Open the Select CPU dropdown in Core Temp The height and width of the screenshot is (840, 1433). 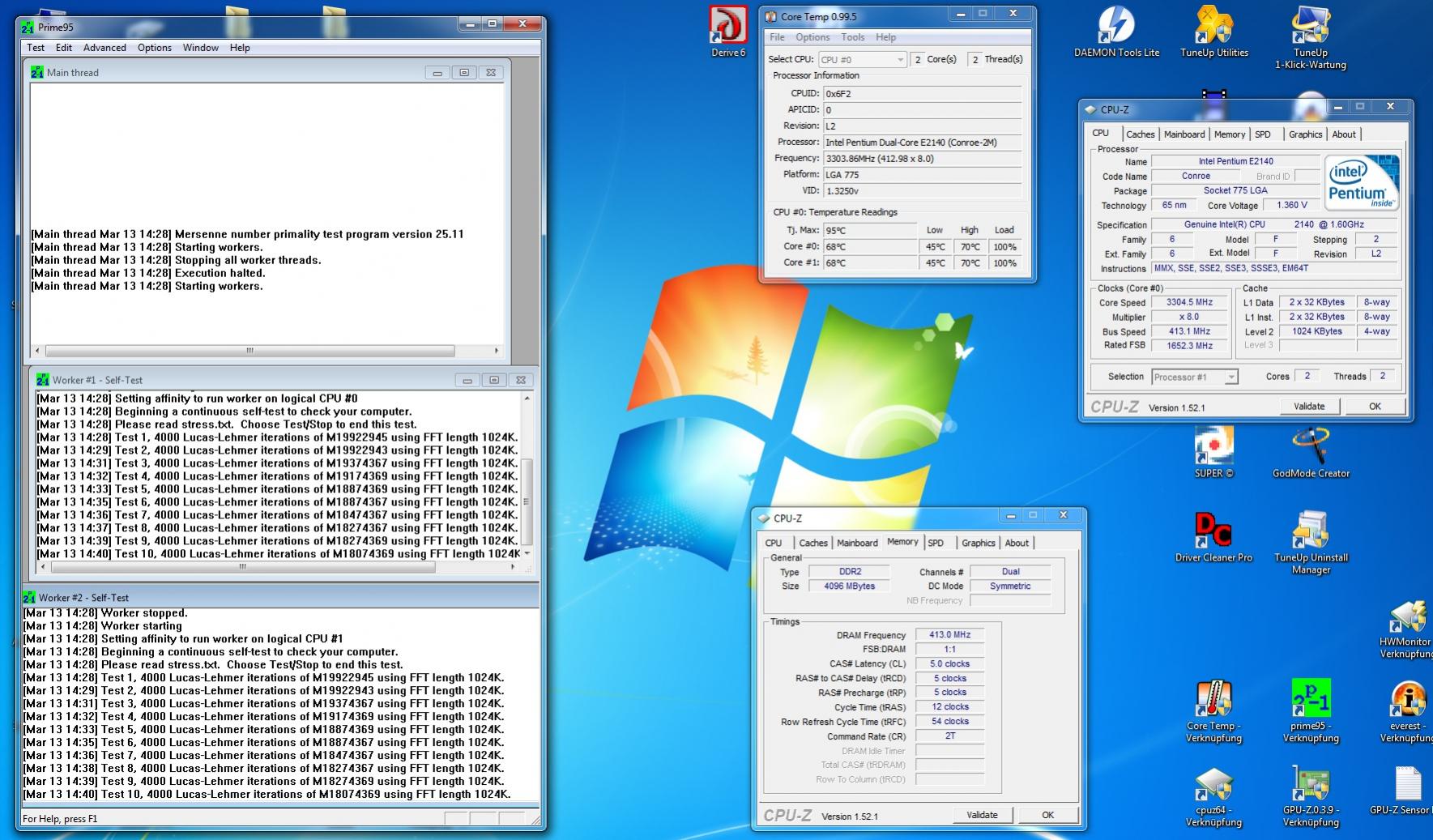tap(862, 59)
